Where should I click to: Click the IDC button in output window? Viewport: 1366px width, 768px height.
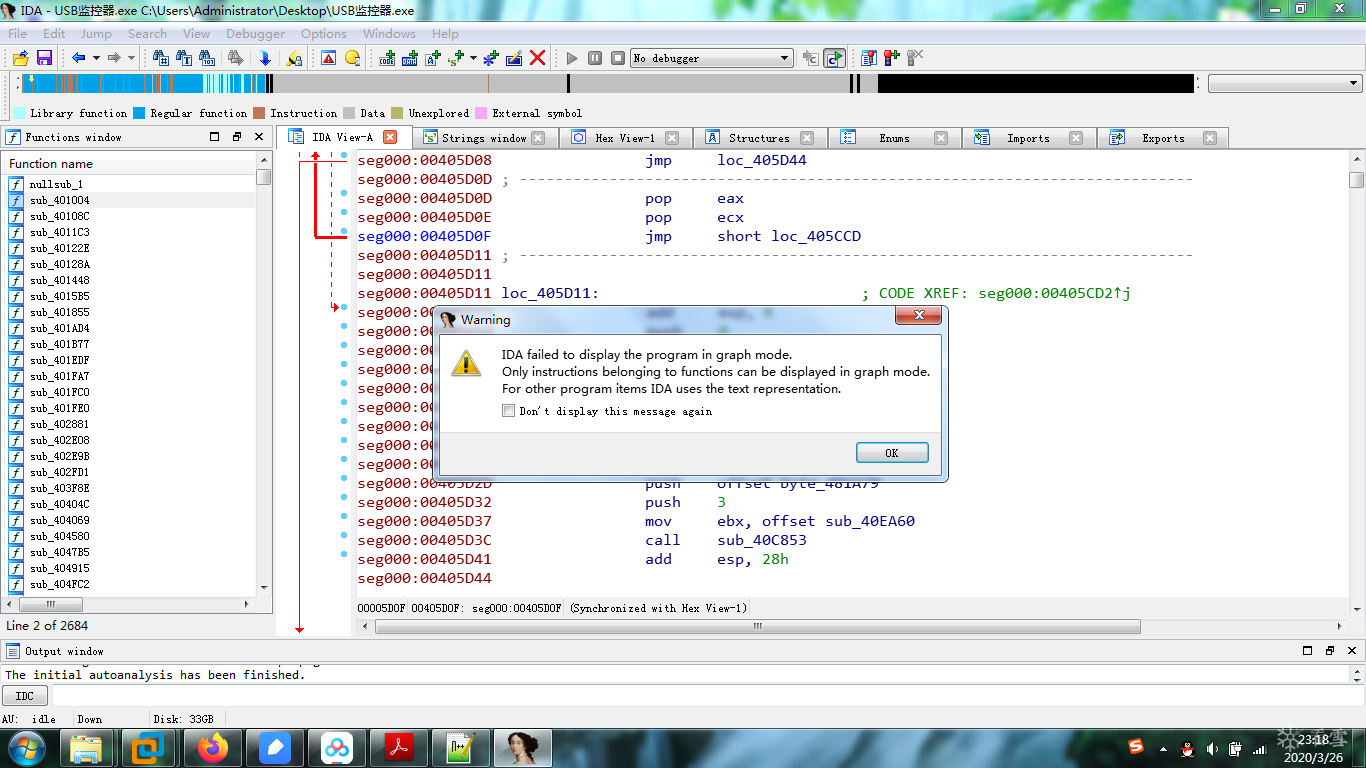pos(25,696)
